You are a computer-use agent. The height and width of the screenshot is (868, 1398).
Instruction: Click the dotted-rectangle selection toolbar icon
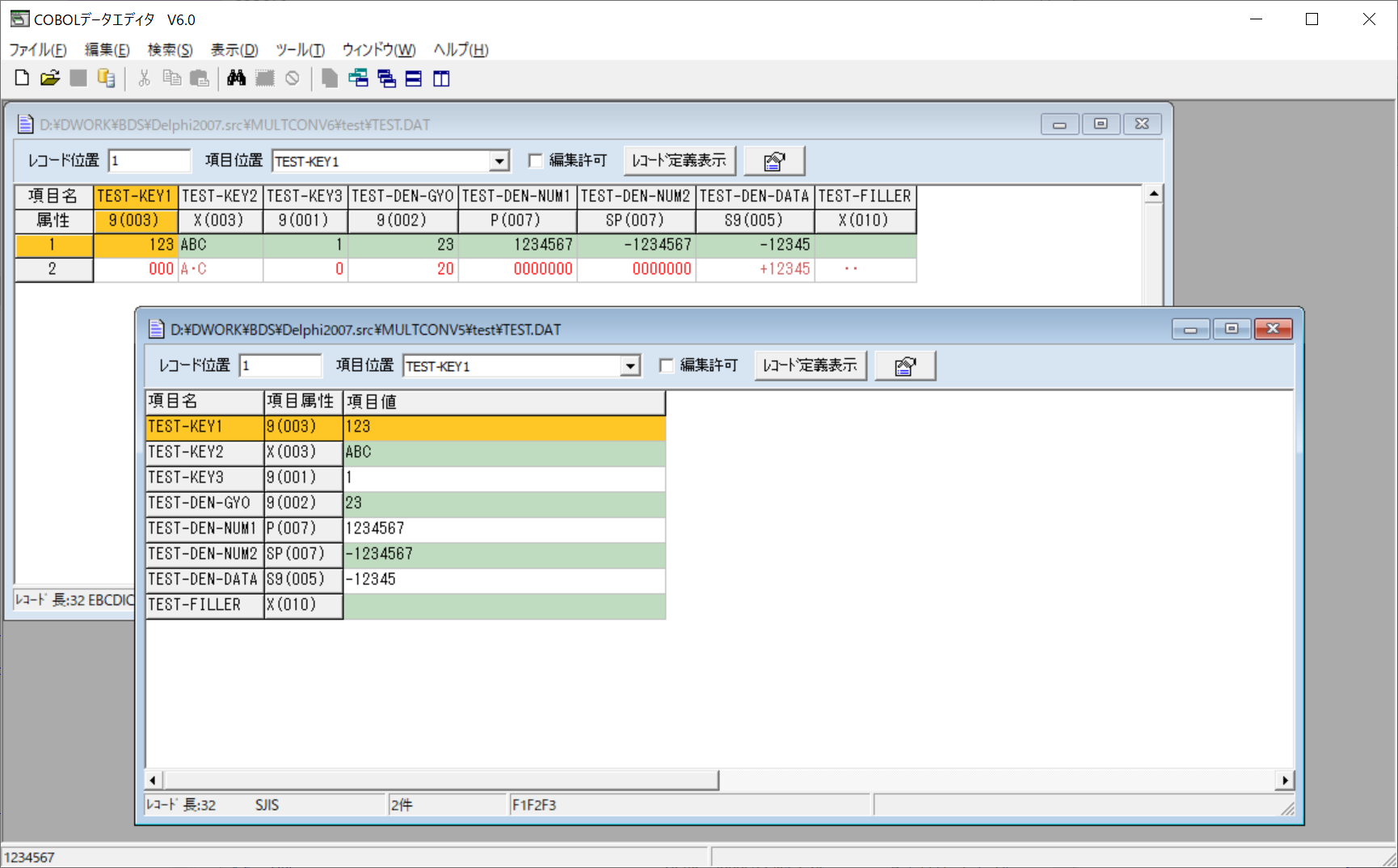pos(265,78)
